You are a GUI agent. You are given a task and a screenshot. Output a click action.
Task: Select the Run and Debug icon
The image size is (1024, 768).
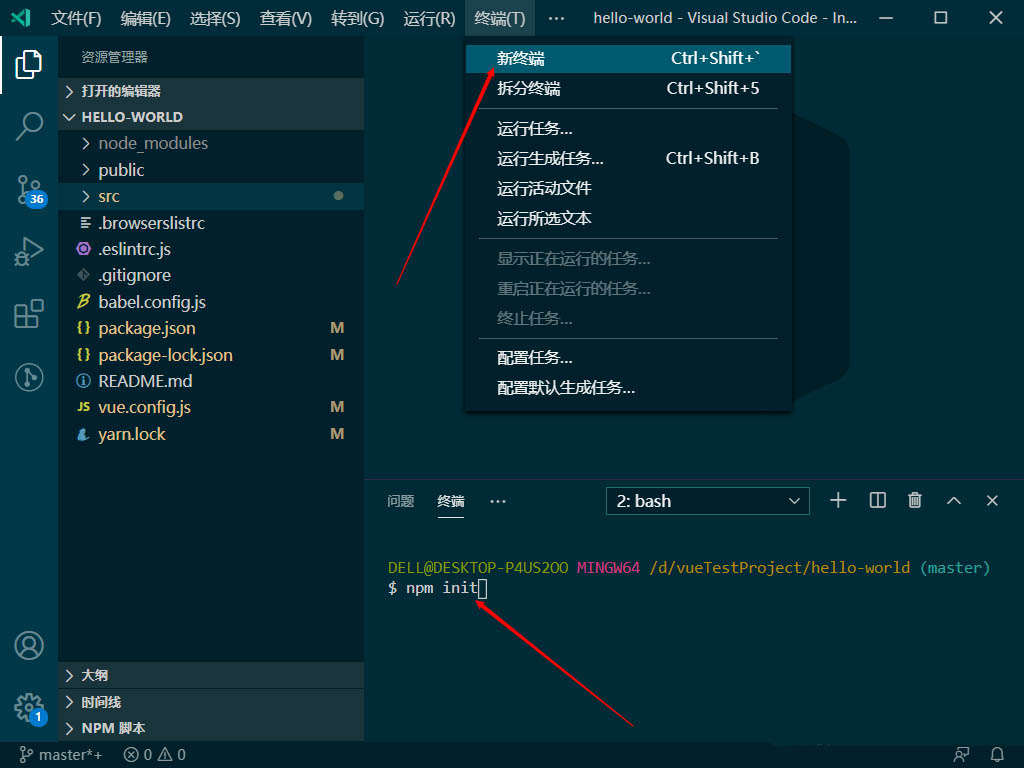pyautogui.click(x=29, y=252)
